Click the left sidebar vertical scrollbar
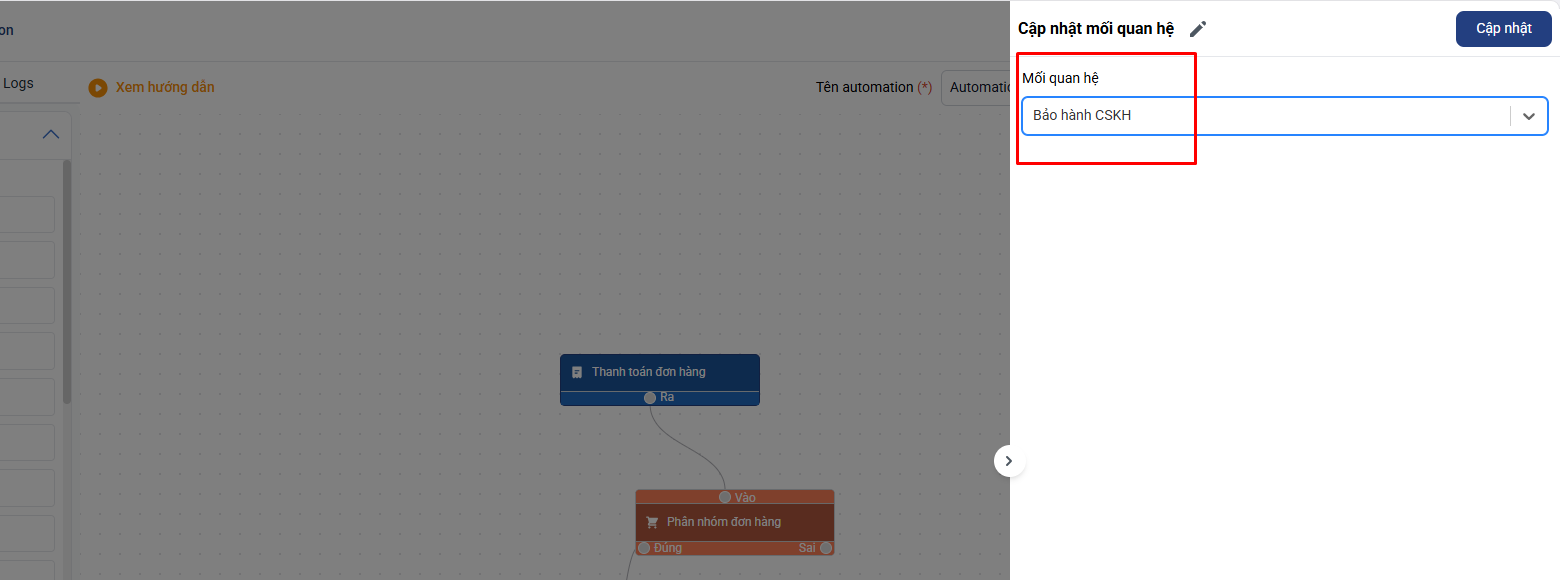 (67, 280)
